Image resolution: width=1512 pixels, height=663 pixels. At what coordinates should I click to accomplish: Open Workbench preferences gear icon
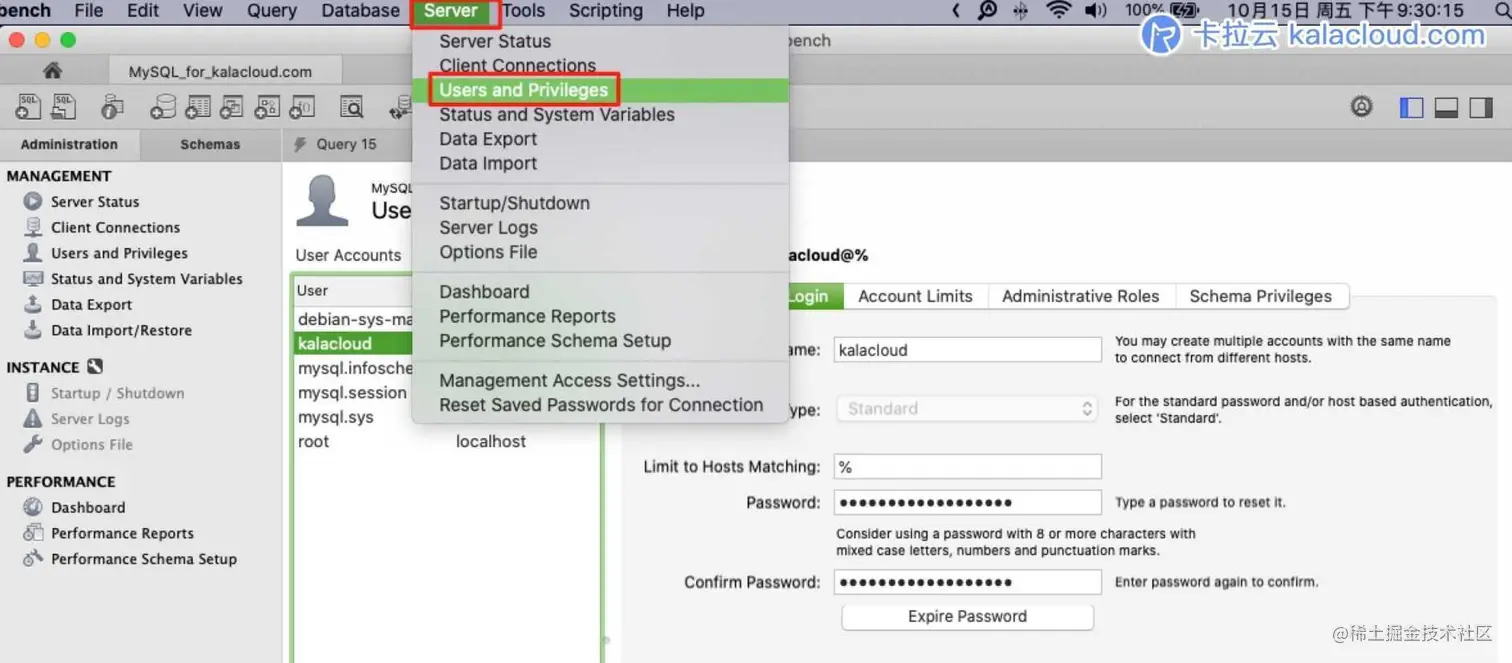pyautogui.click(x=1361, y=106)
